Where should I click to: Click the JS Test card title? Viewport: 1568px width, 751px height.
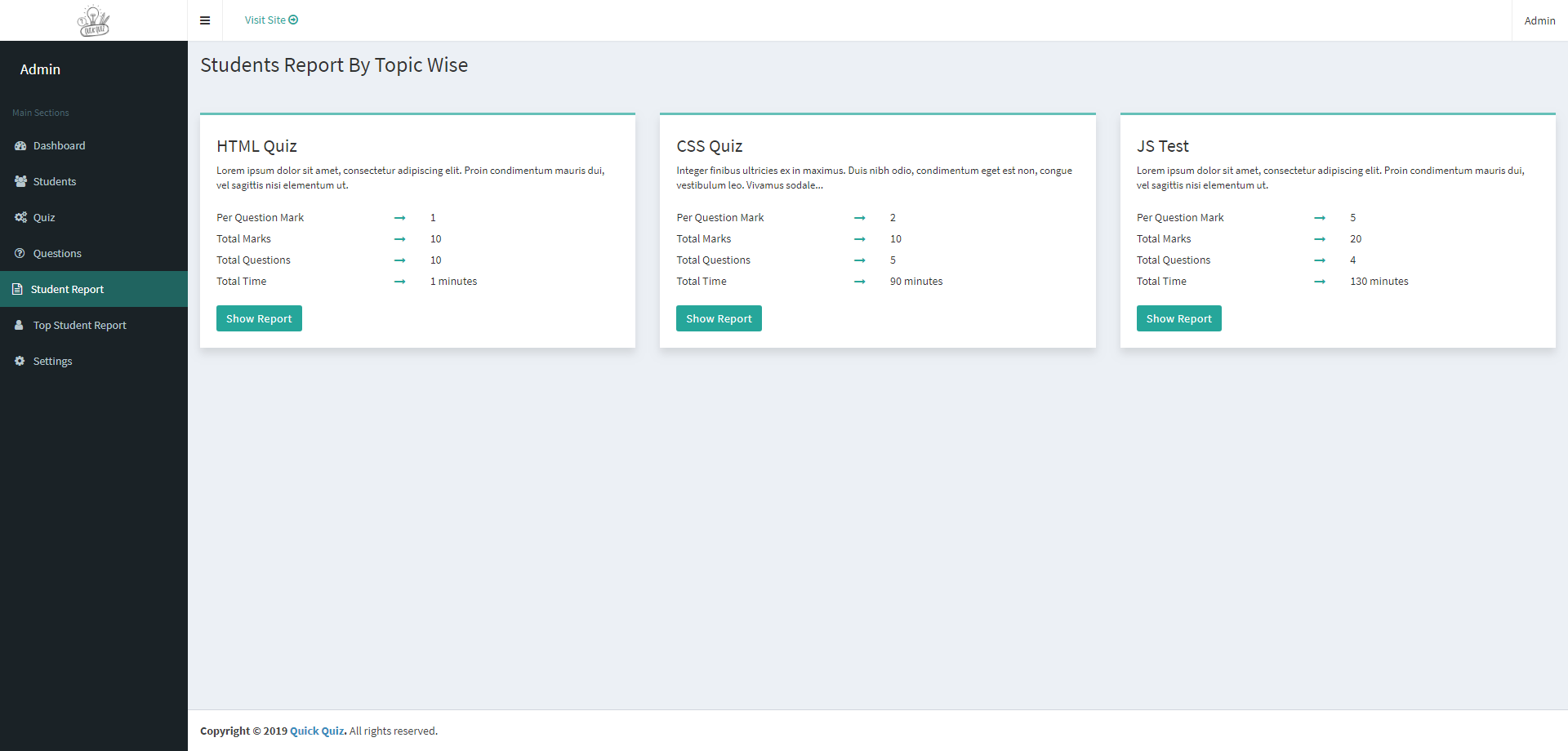1162,146
